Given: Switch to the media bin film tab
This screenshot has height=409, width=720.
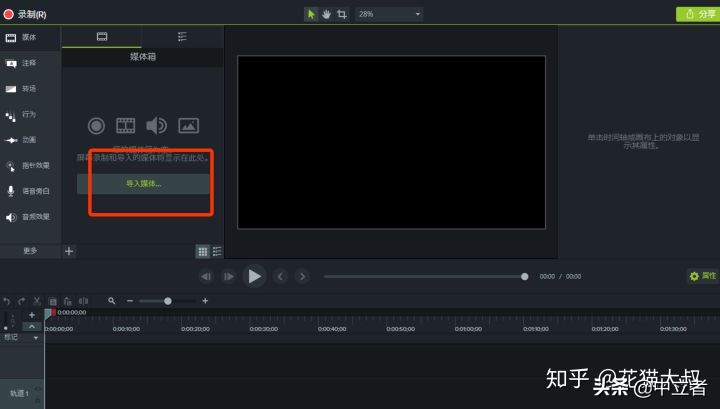Looking at the screenshot, I should click(102, 37).
